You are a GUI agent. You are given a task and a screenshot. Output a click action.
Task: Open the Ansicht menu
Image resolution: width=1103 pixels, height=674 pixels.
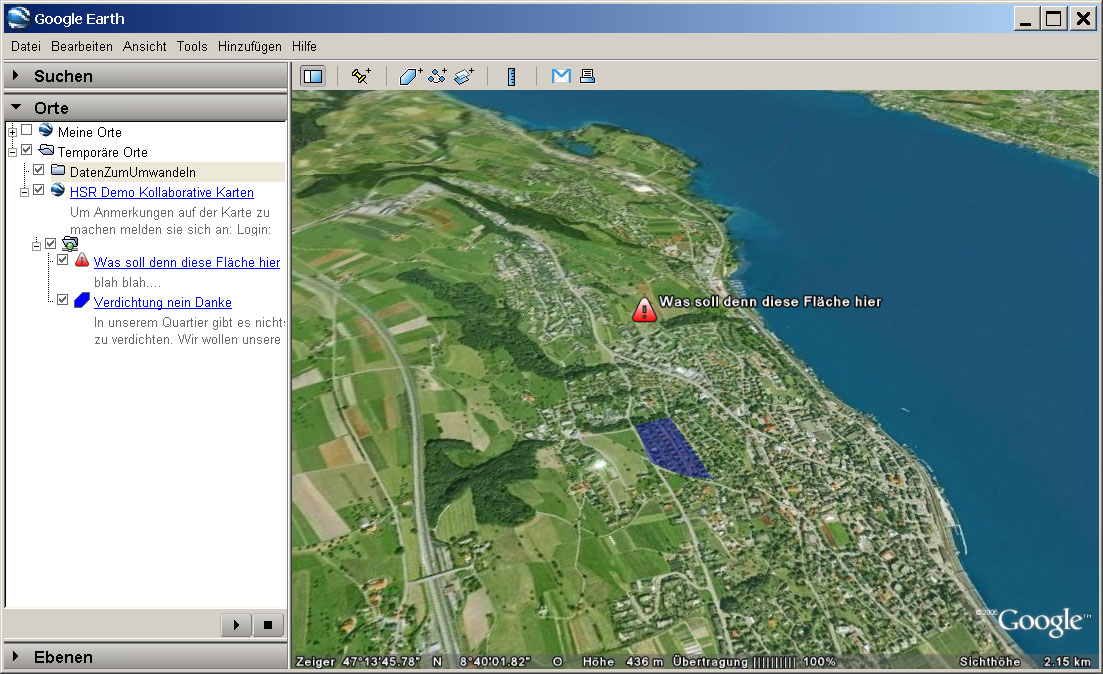145,46
